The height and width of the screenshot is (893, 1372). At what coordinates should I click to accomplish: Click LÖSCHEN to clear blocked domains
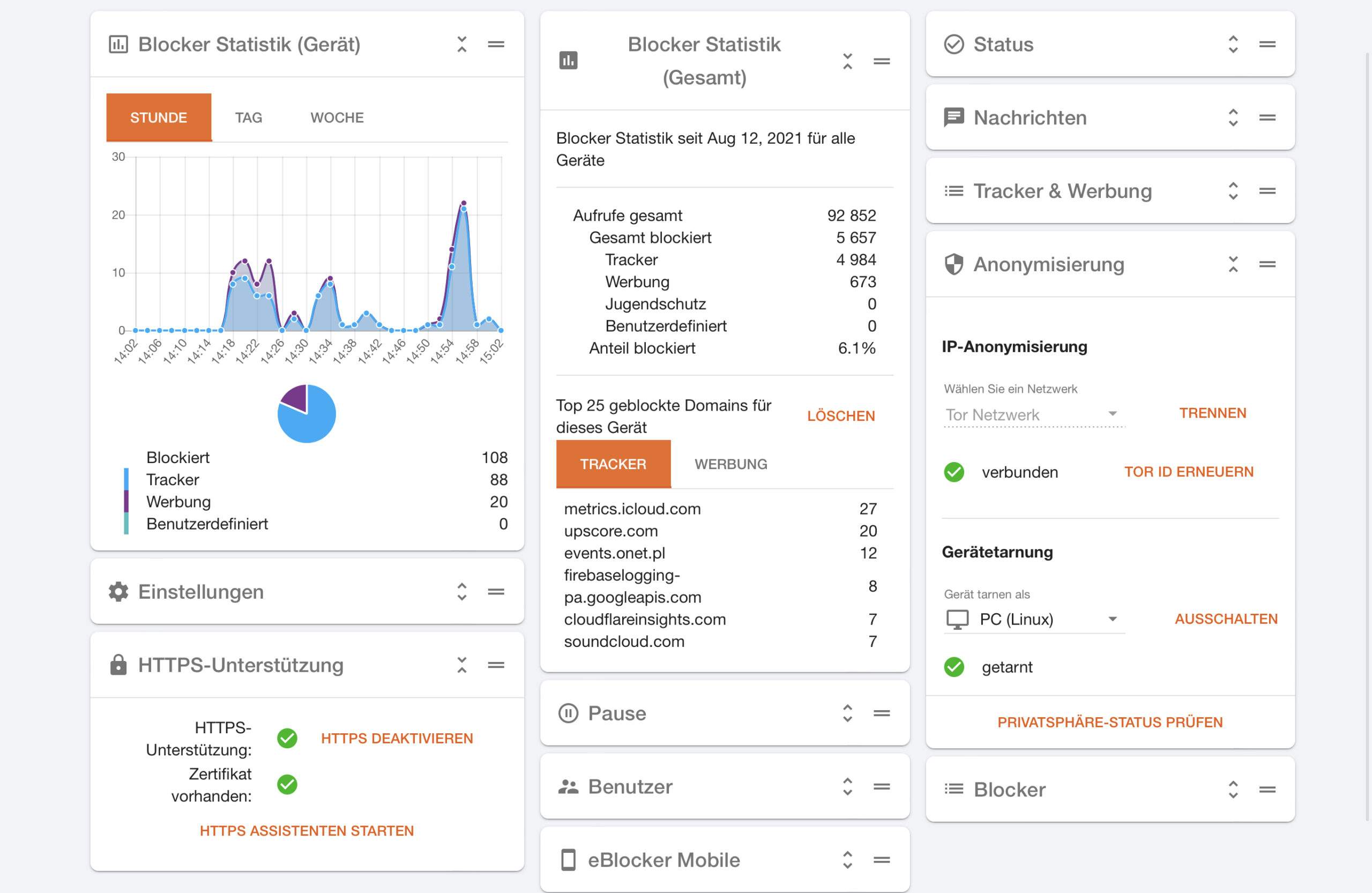(x=840, y=415)
